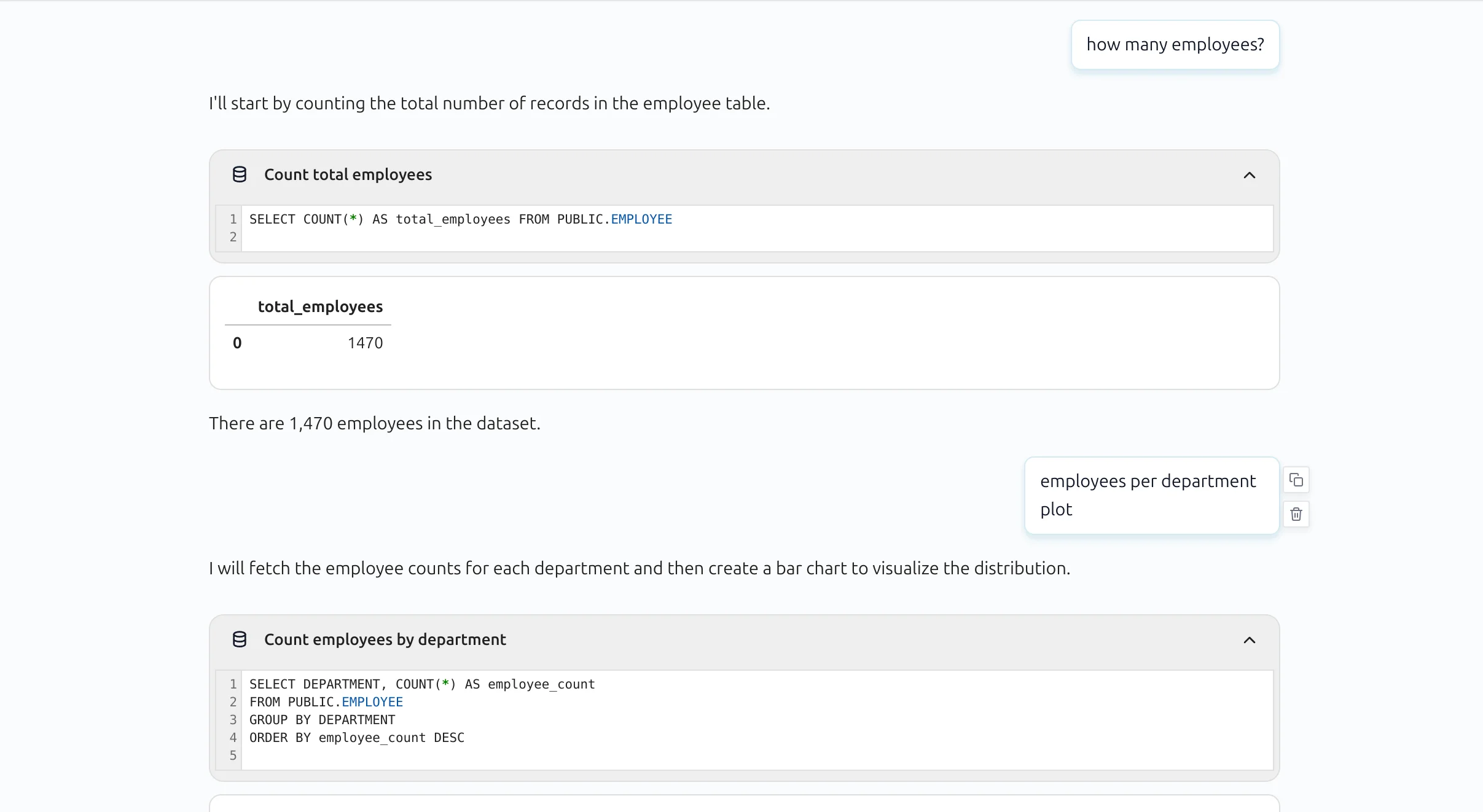The height and width of the screenshot is (812, 1483).
Task: Select the total_employees column header
Action: [320, 306]
